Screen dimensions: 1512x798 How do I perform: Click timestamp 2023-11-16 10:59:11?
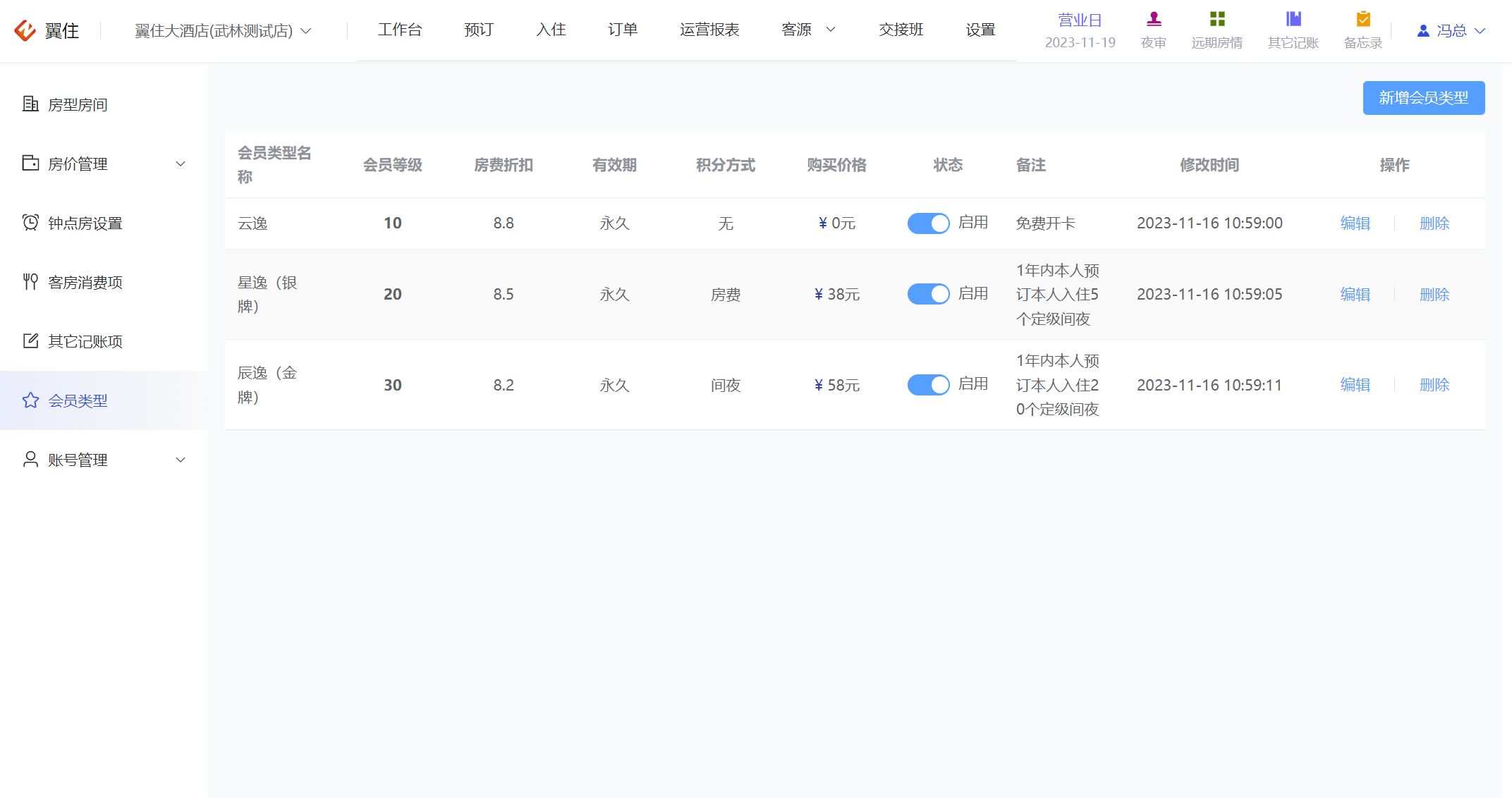coord(1209,385)
